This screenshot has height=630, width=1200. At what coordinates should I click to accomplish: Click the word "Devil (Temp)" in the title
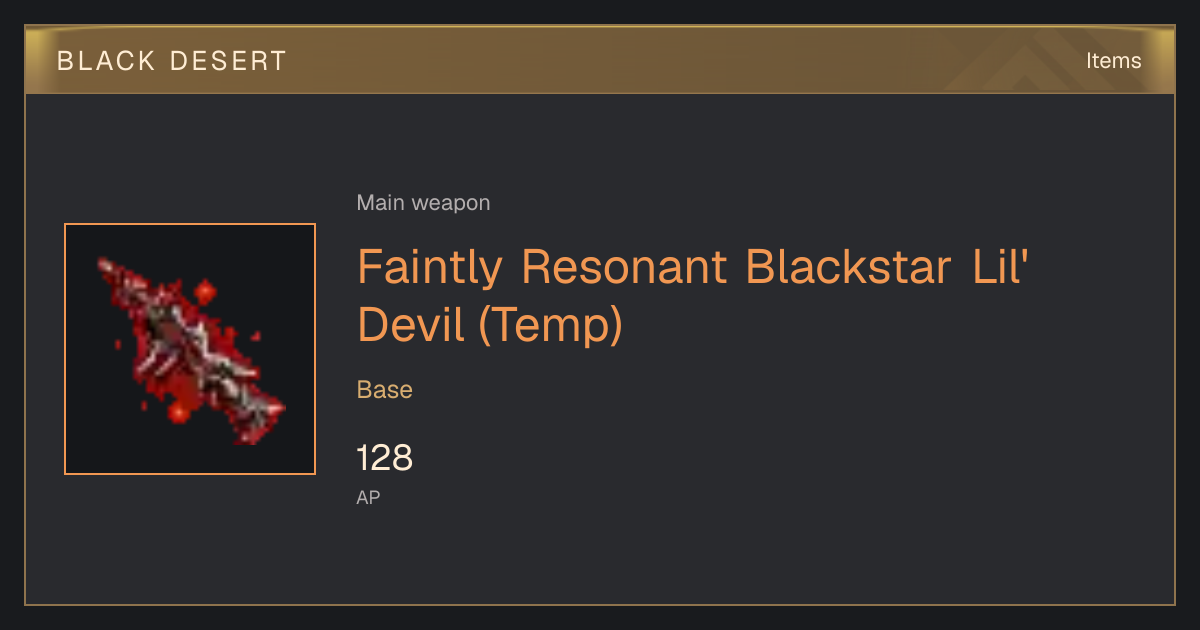pos(490,325)
